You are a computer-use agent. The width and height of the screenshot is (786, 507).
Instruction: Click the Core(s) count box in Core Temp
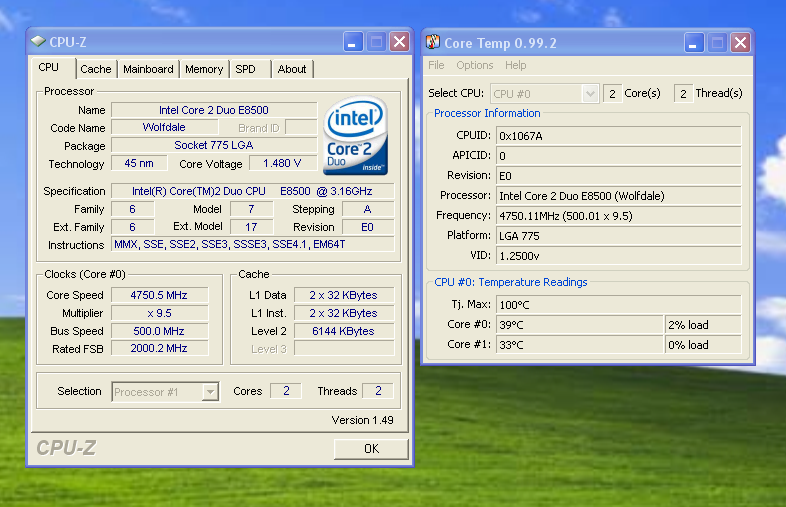tap(612, 93)
